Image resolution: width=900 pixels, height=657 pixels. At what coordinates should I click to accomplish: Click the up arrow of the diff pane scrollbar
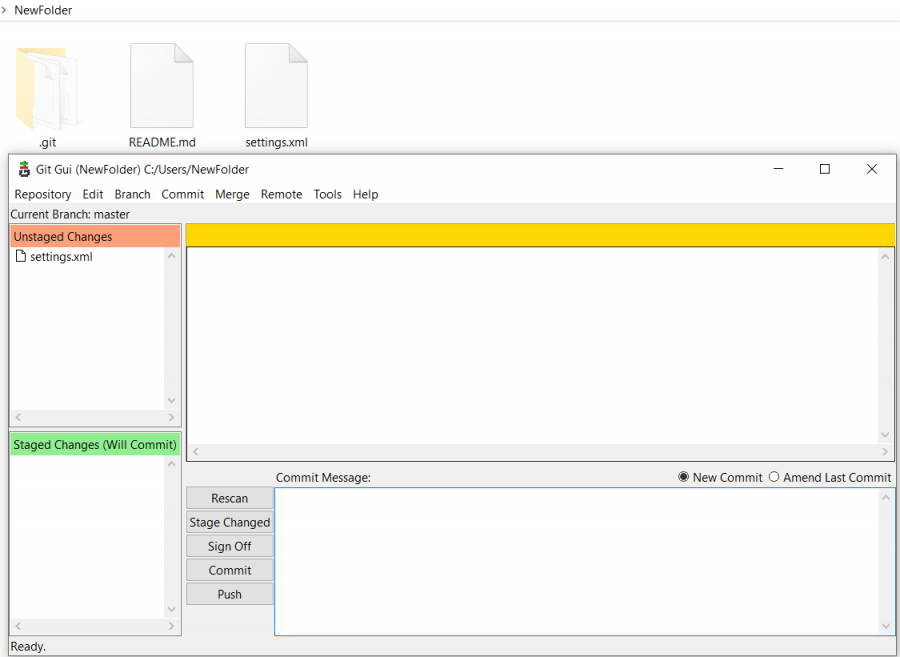pyautogui.click(x=885, y=256)
